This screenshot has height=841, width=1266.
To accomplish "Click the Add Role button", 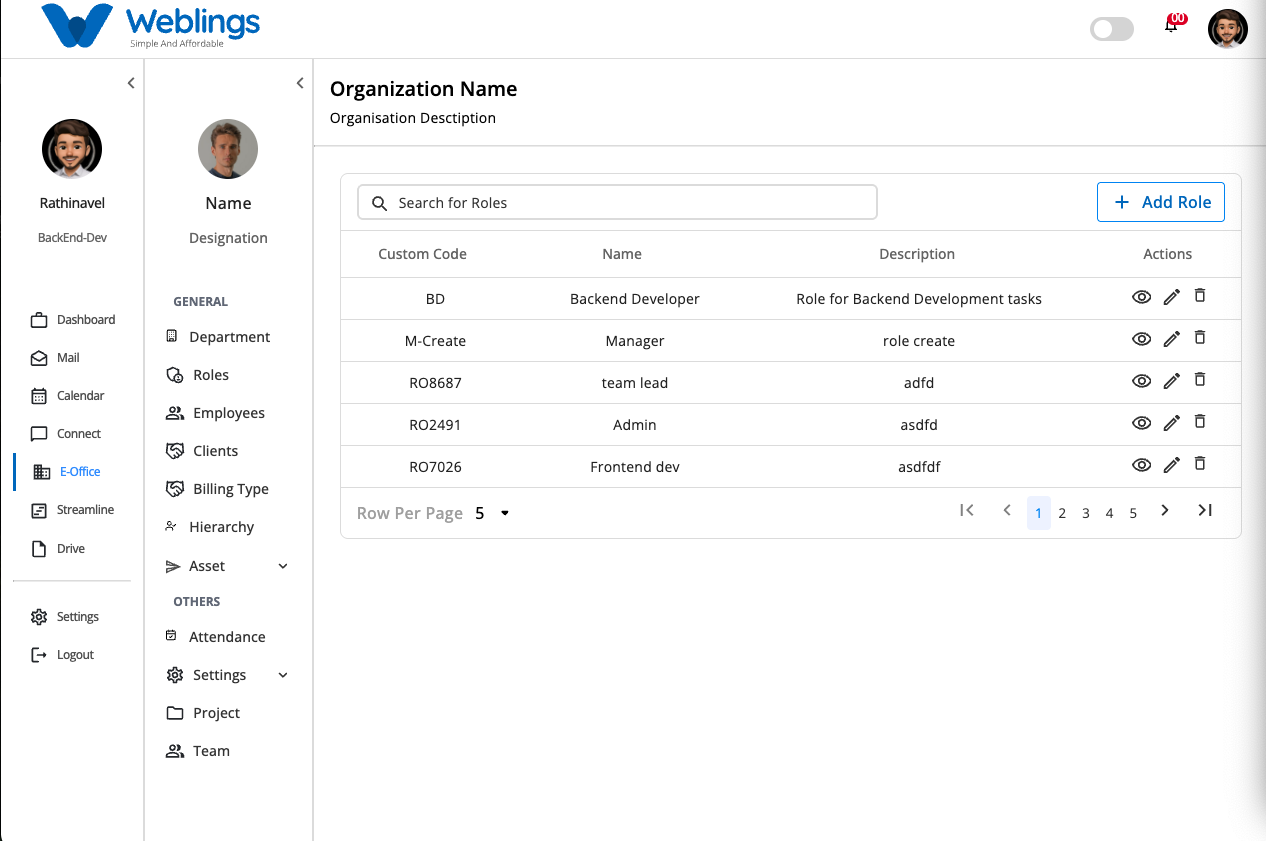I will 1161,202.
